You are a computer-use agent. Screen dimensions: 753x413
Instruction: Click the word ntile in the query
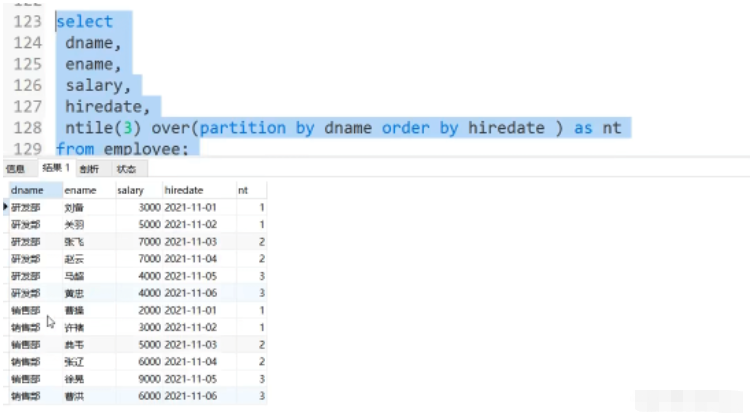click(x=89, y=128)
